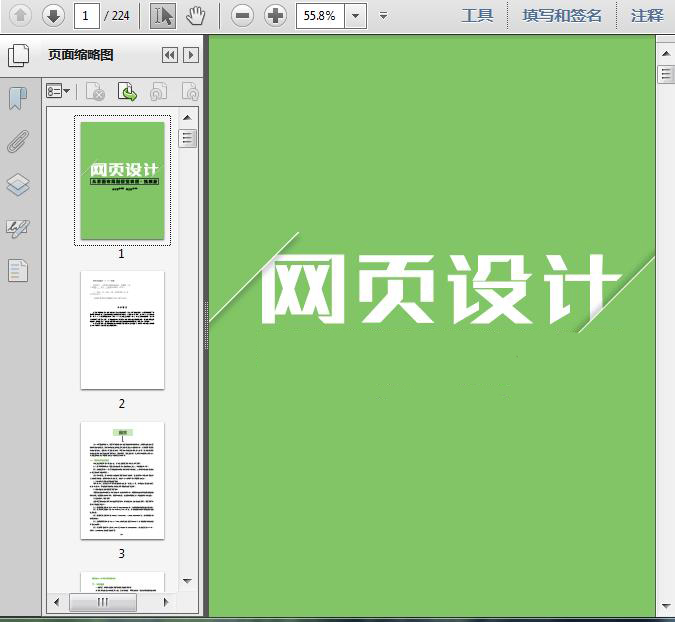Screen dimensions: 675x622
Task: Collapse the thumbnails panel with double-arrow
Action: 169,55
